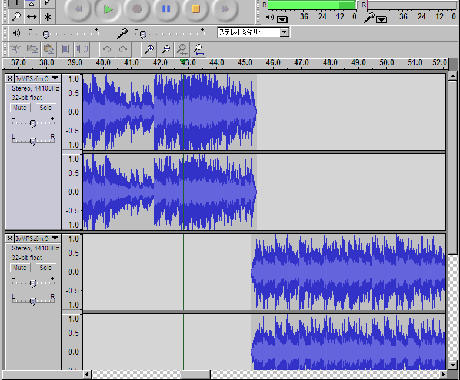Select the Draw pencil tool

click(x=47, y=3)
